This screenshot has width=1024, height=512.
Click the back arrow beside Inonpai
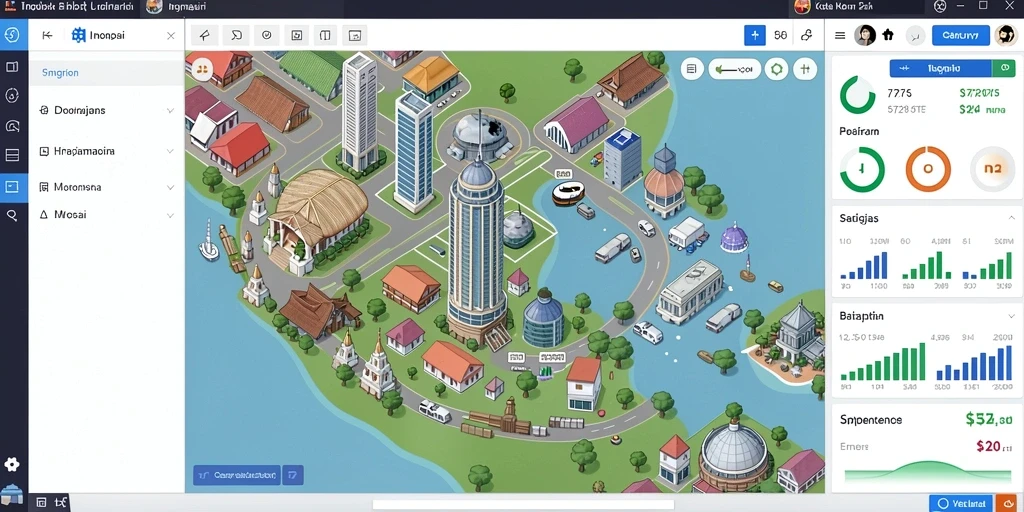pos(47,36)
